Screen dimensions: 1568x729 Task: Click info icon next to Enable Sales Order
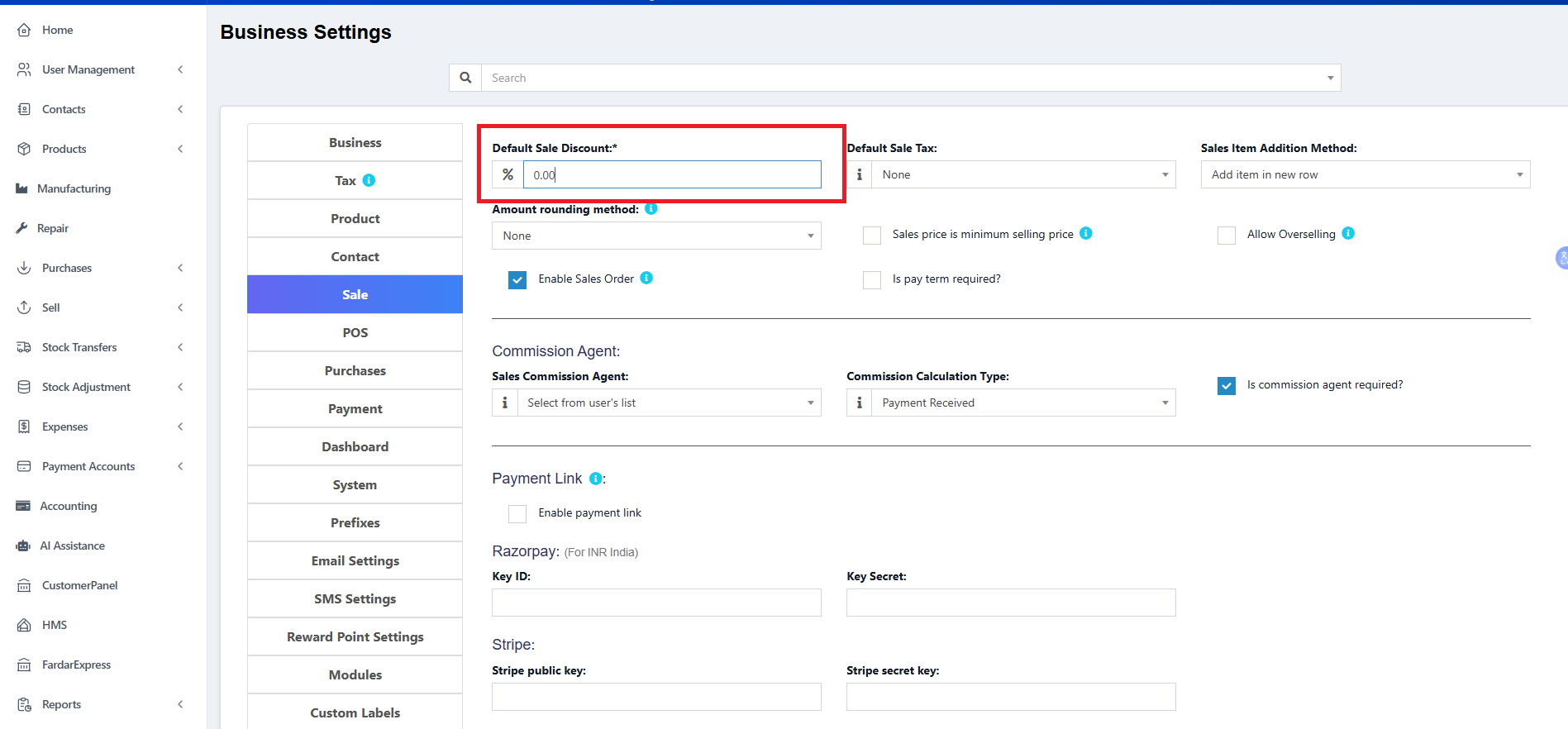tap(646, 279)
